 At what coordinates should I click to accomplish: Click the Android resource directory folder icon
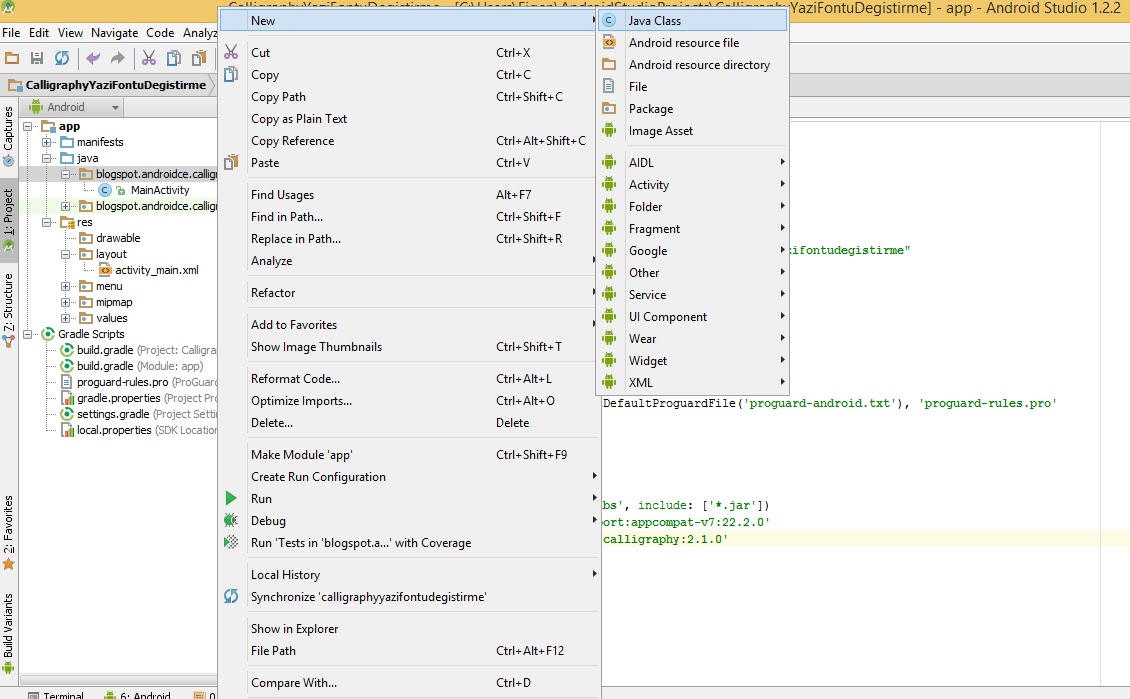click(x=609, y=64)
